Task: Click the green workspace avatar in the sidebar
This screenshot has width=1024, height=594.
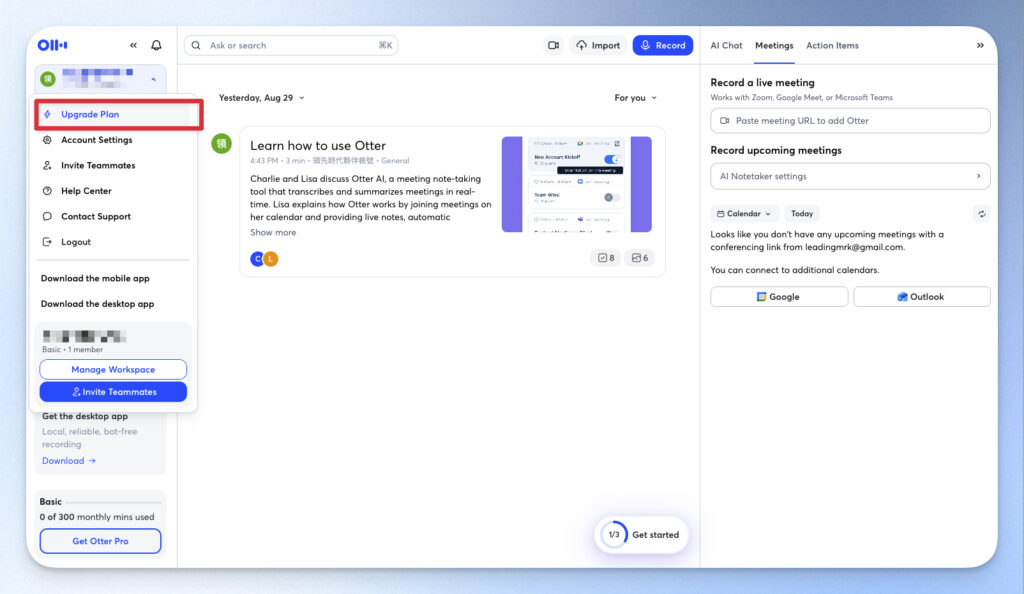Action: pos(48,79)
